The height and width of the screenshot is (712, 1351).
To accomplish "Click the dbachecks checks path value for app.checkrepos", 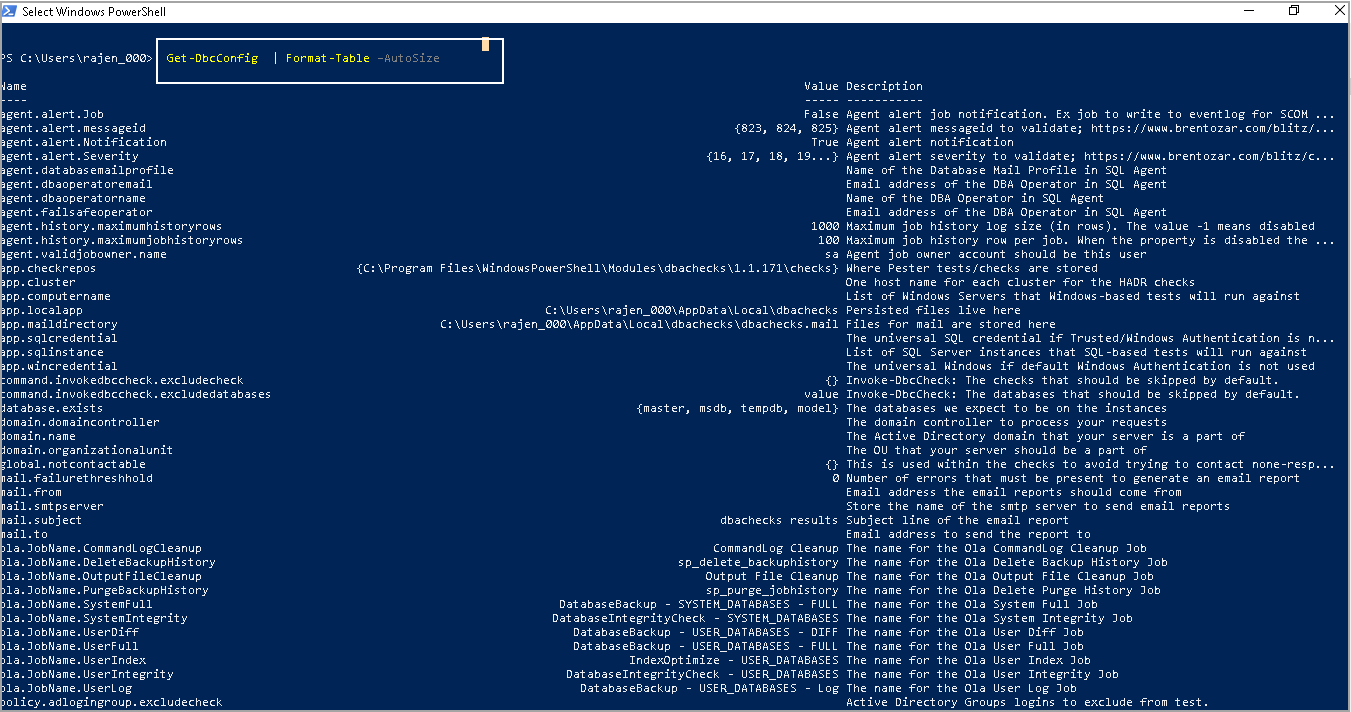I will pyautogui.click(x=597, y=268).
